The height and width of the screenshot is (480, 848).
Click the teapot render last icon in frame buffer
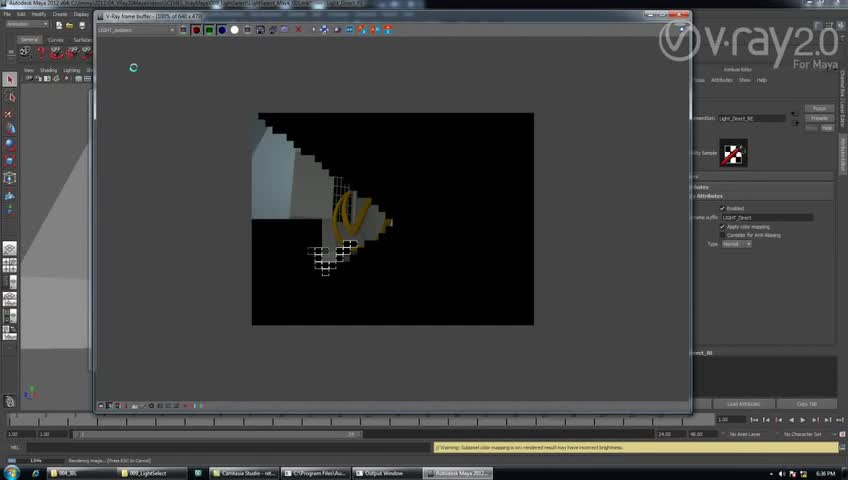coord(337,30)
